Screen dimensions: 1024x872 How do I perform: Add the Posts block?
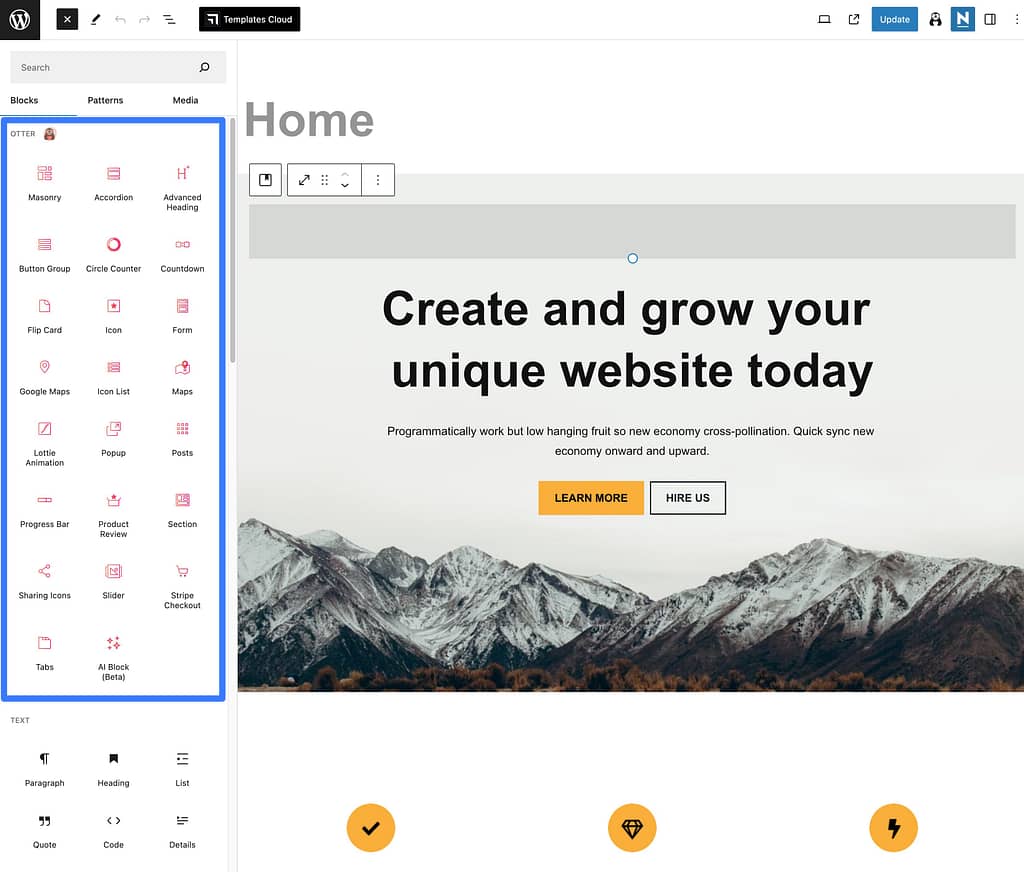(x=182, y=439)
